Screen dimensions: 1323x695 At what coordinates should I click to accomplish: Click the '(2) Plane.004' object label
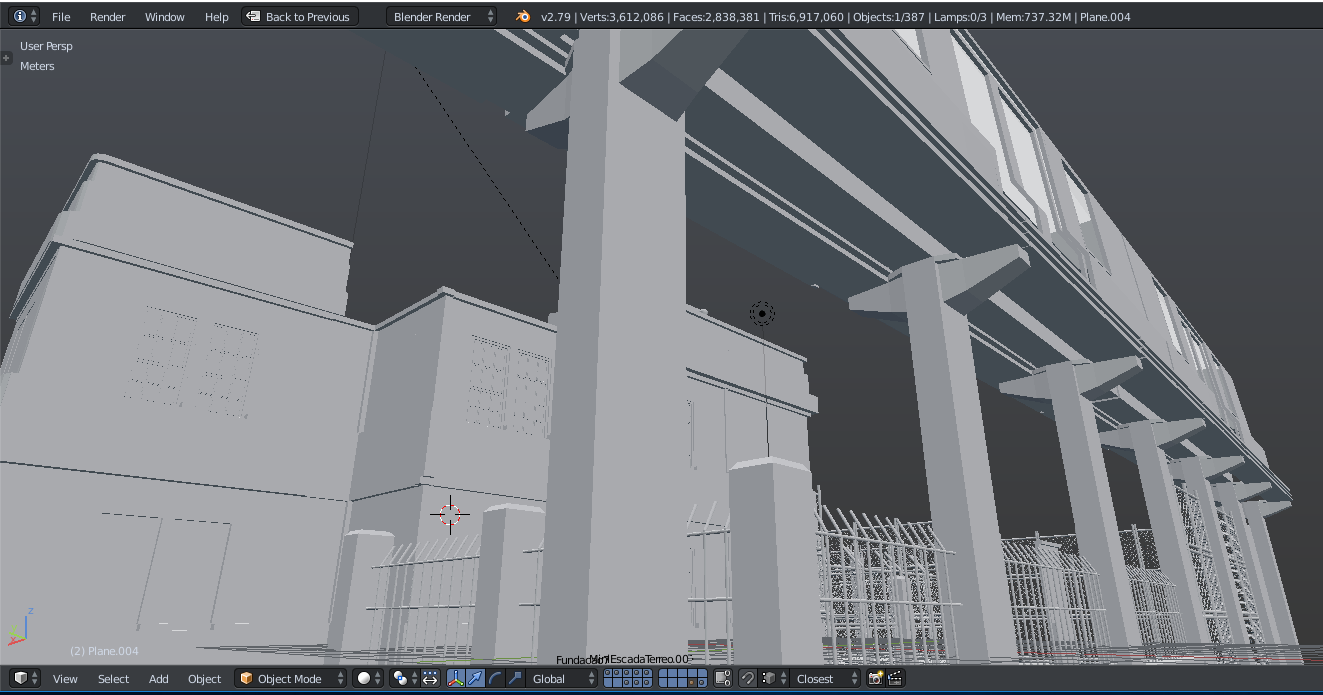point(104,651)
